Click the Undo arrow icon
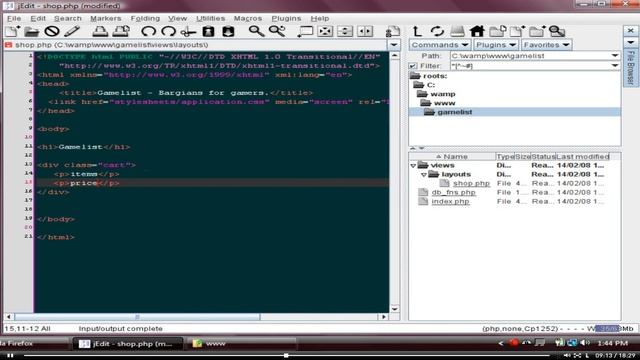This screenshot has height=360, width=640. [x=148, y=31]
